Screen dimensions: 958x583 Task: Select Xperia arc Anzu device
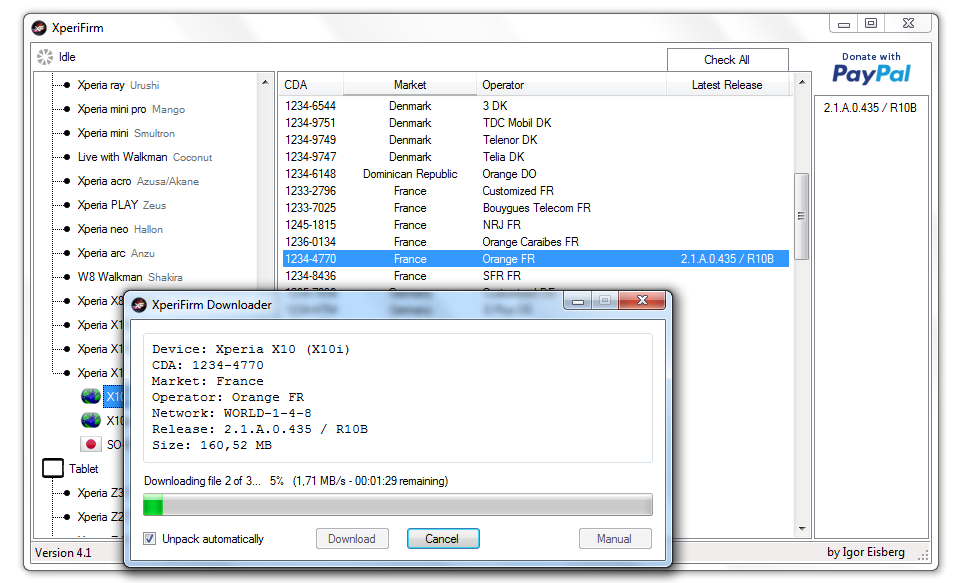pyautogui.click(x=115, y=252)
